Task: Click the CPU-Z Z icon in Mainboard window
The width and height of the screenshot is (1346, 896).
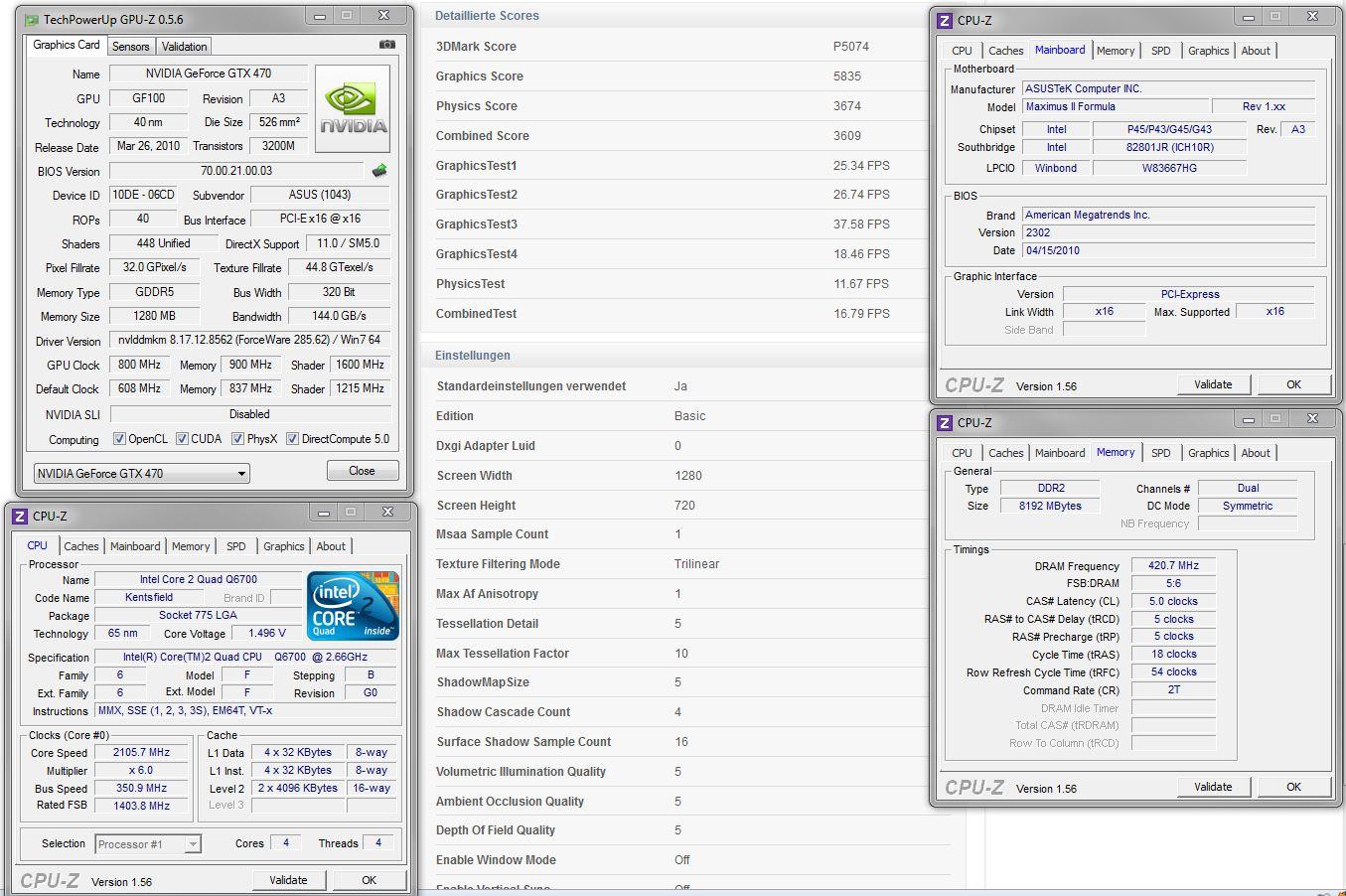Action: pyautogui.click(x=945, y=20)
